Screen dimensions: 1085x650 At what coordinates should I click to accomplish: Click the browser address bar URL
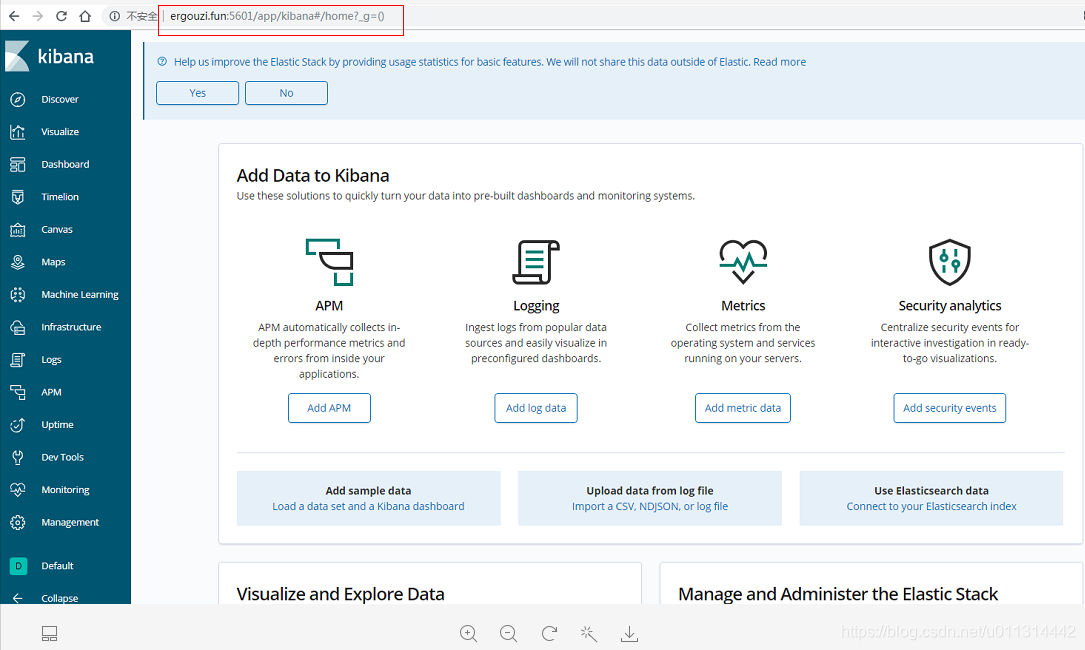[x=277, y=16]
